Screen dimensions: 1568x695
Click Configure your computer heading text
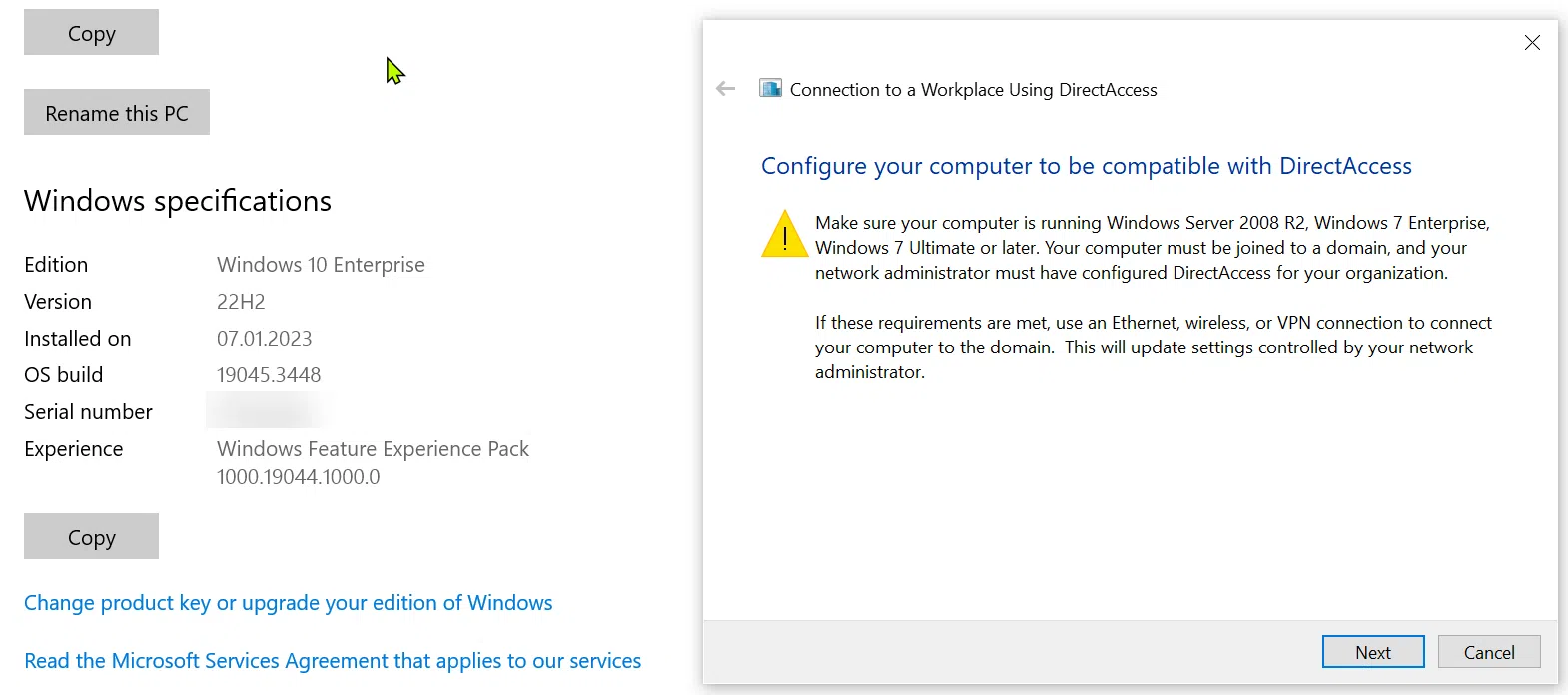pyautogui.click(x=1087, y=166)
